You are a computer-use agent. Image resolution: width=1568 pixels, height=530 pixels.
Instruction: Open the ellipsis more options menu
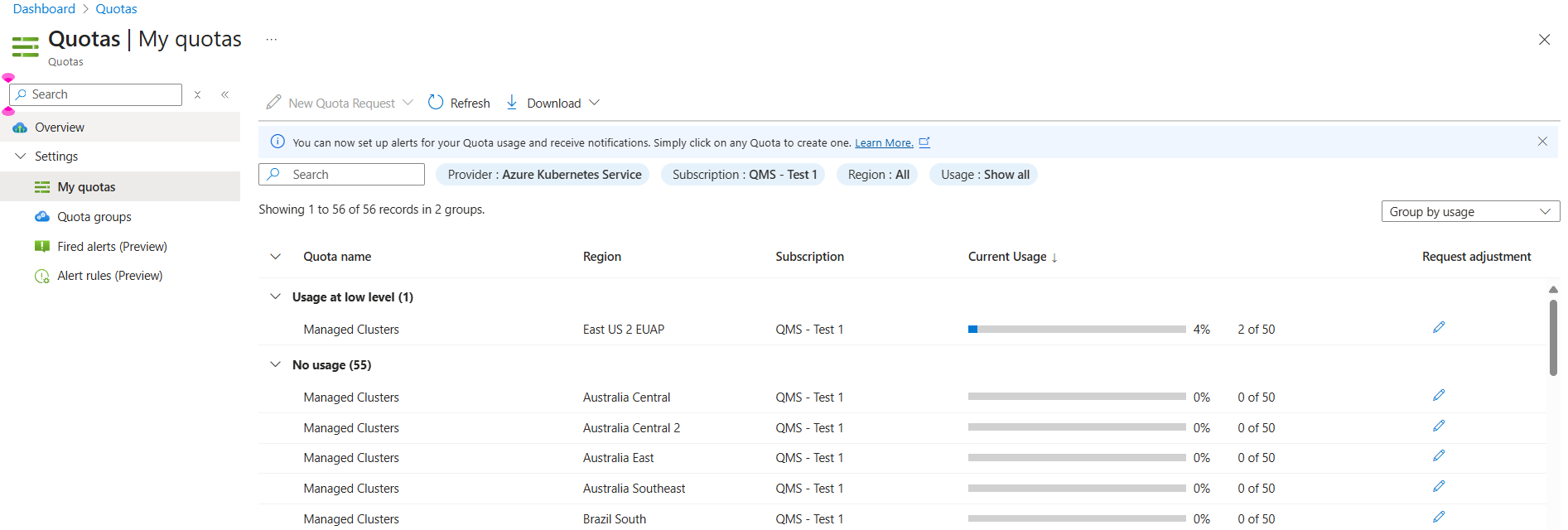tap(271, 40)
